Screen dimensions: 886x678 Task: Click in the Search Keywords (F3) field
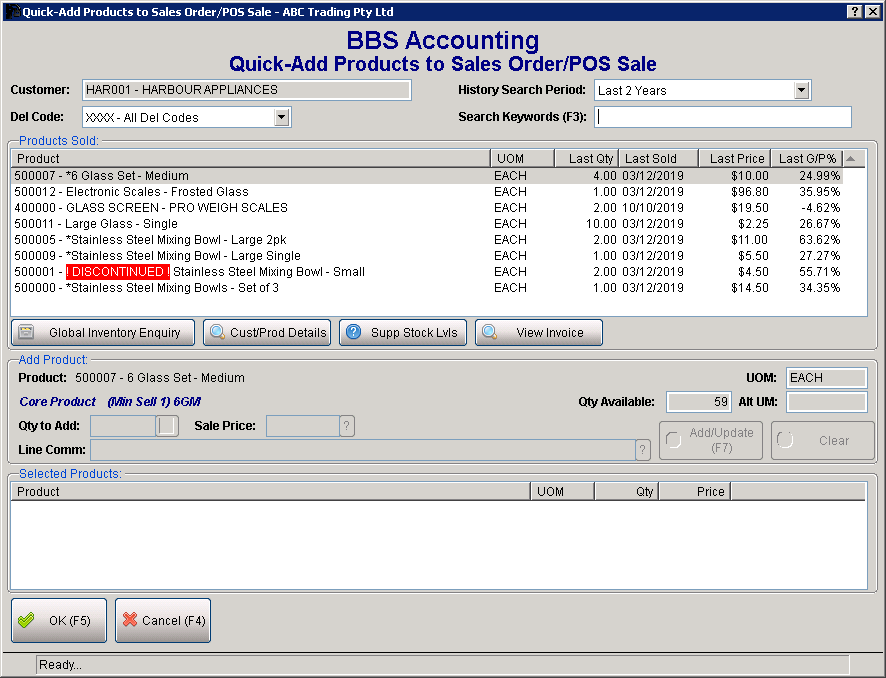723,117
